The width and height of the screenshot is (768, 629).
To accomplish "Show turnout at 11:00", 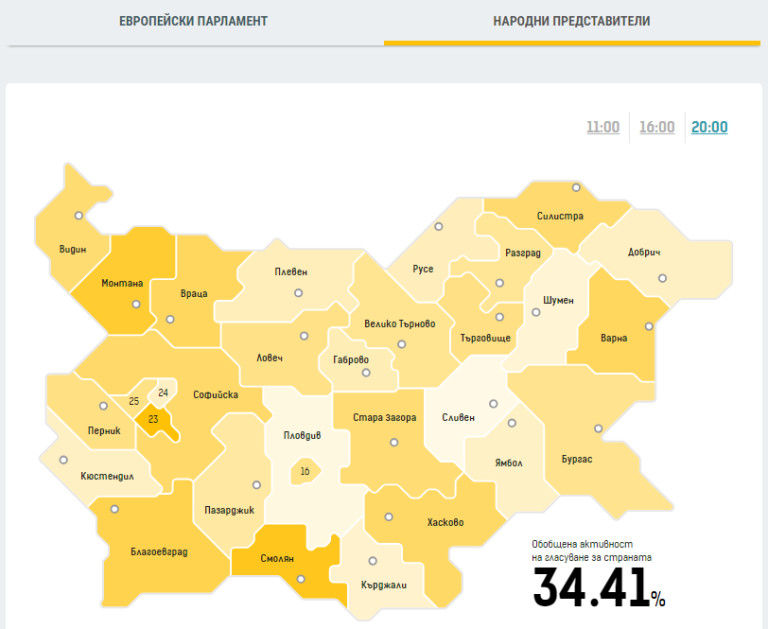I will (603, 127).
